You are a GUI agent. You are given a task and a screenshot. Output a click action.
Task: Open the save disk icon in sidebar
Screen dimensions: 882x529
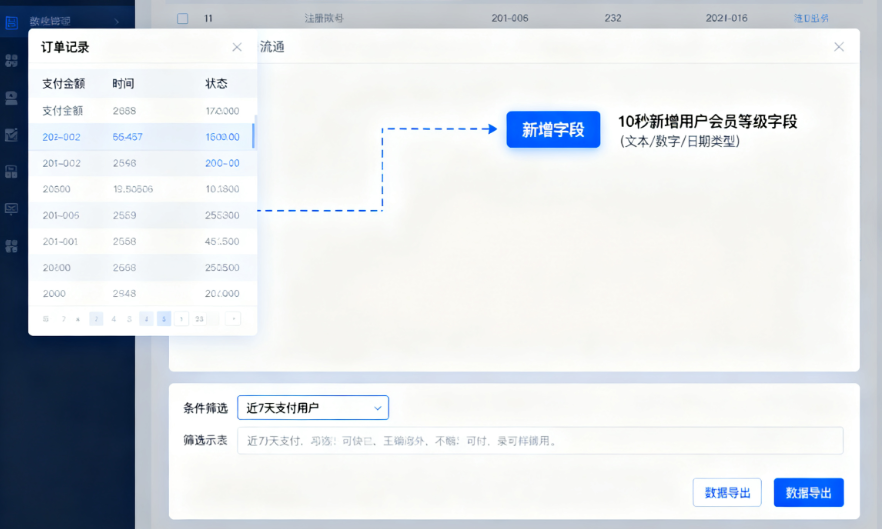click(11, 172)
